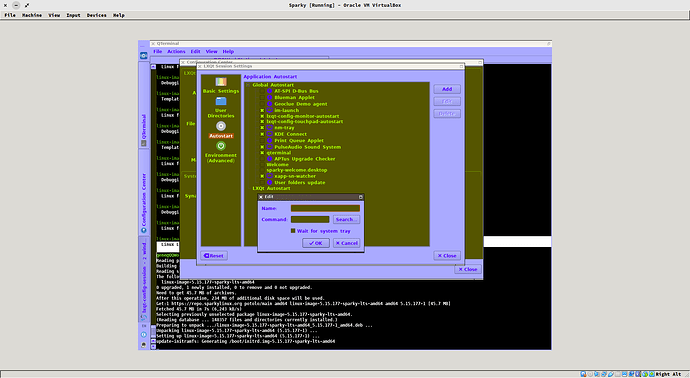Screen dimensions: 690x378
Task: Select the User Directories folder icon
Action: [221, 102]
